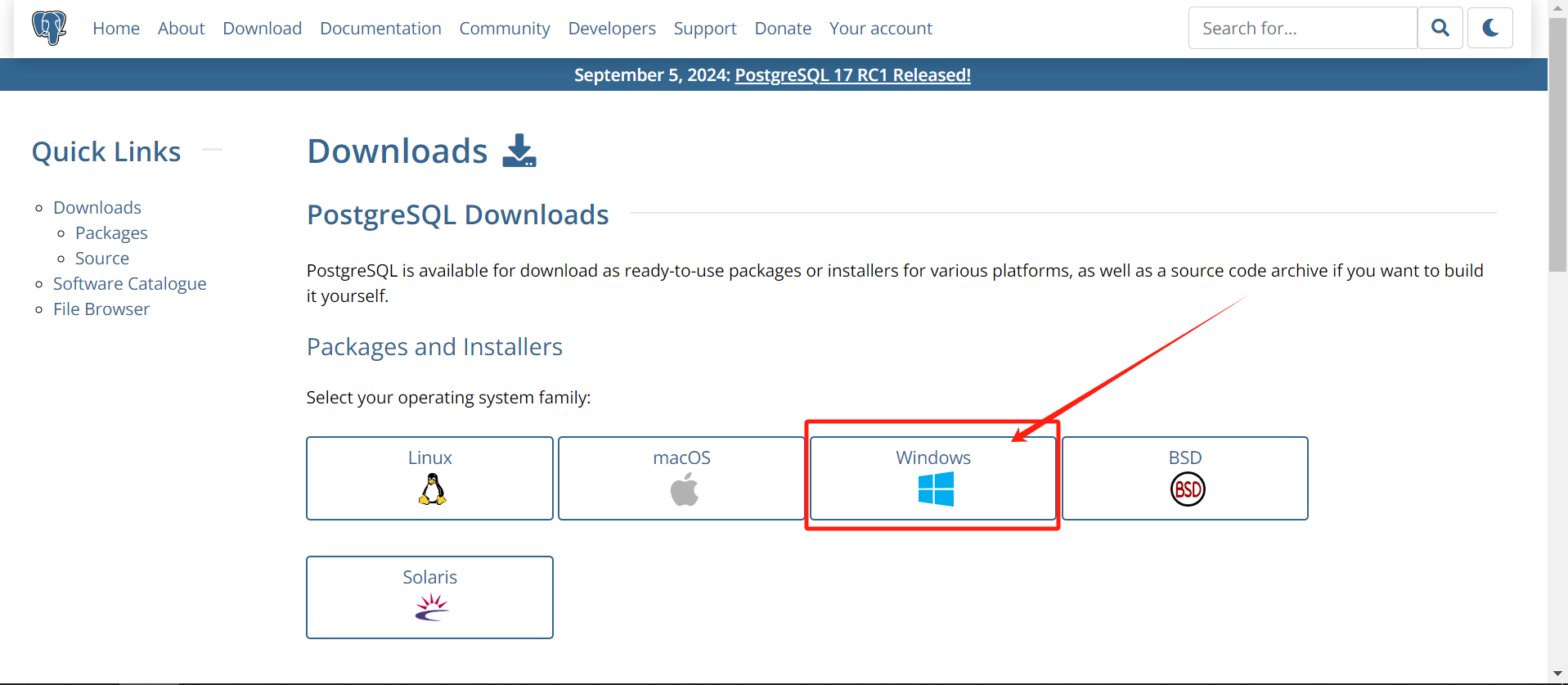Open the Home menu item
Screen dimensions: 1568x685
point(116,29)
